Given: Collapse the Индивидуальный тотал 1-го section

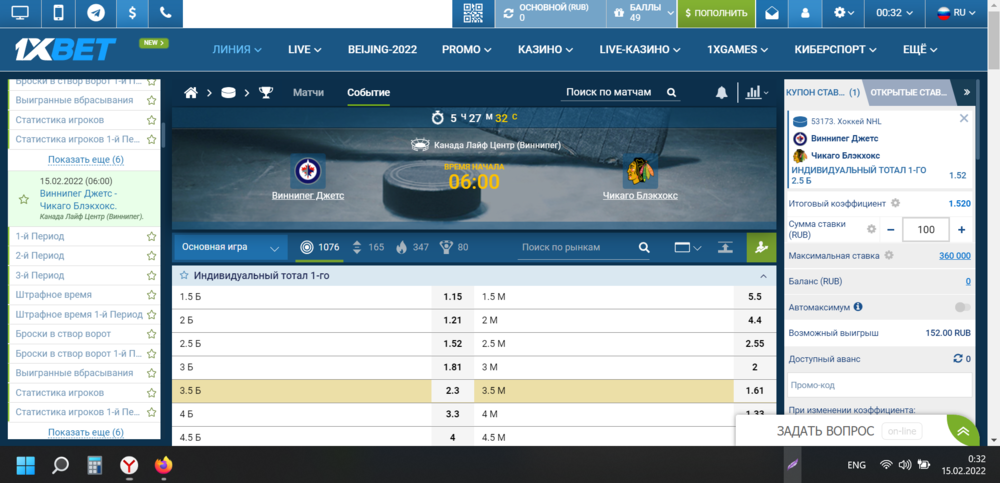Looking at the screenshot, I should [x=763, y=276].
